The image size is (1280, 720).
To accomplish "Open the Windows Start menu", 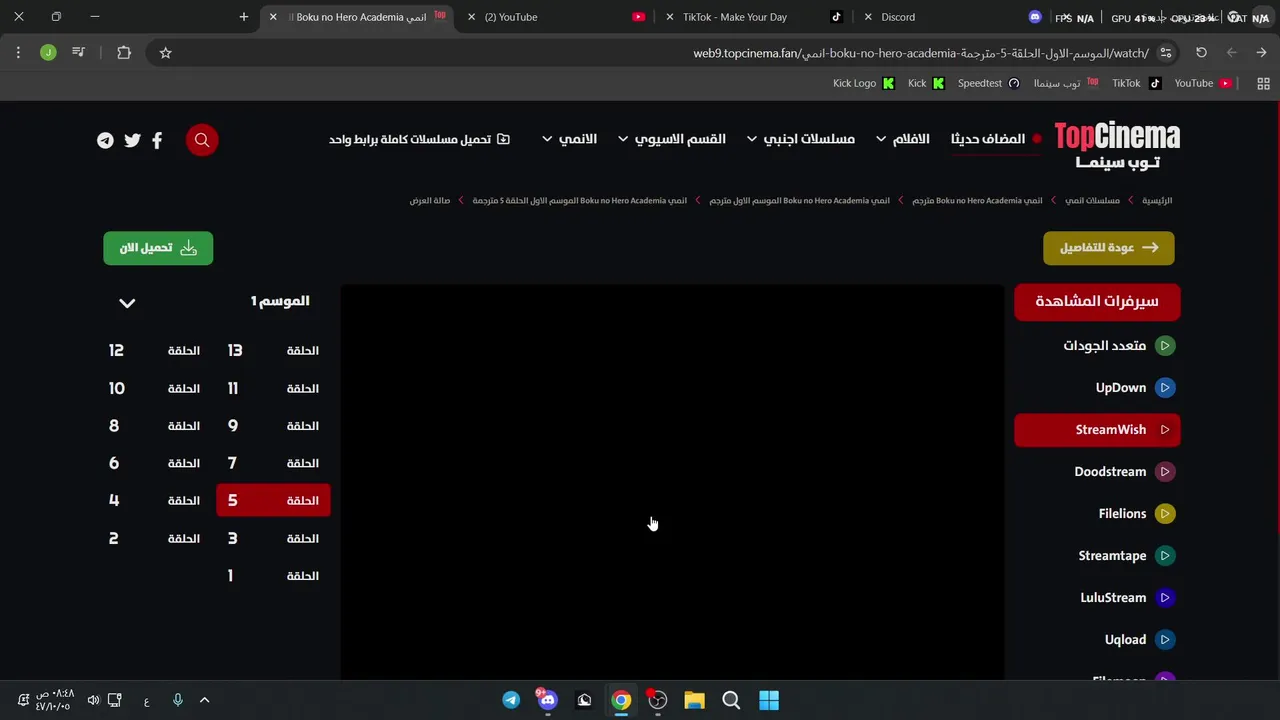I will [768, 700].
